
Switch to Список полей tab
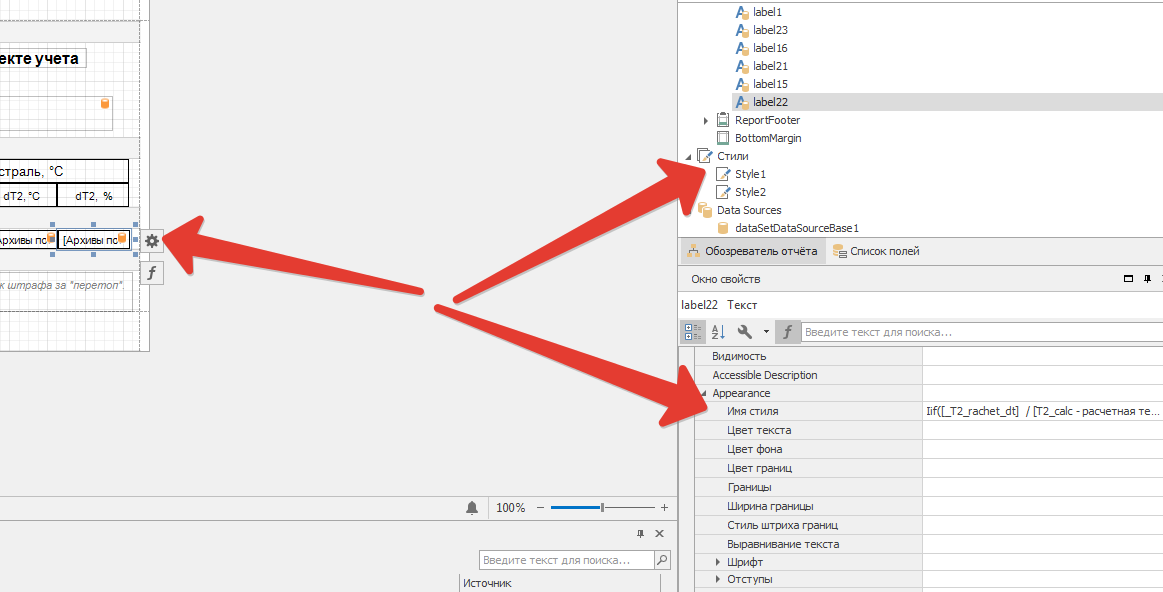click(x=876, y=252)
